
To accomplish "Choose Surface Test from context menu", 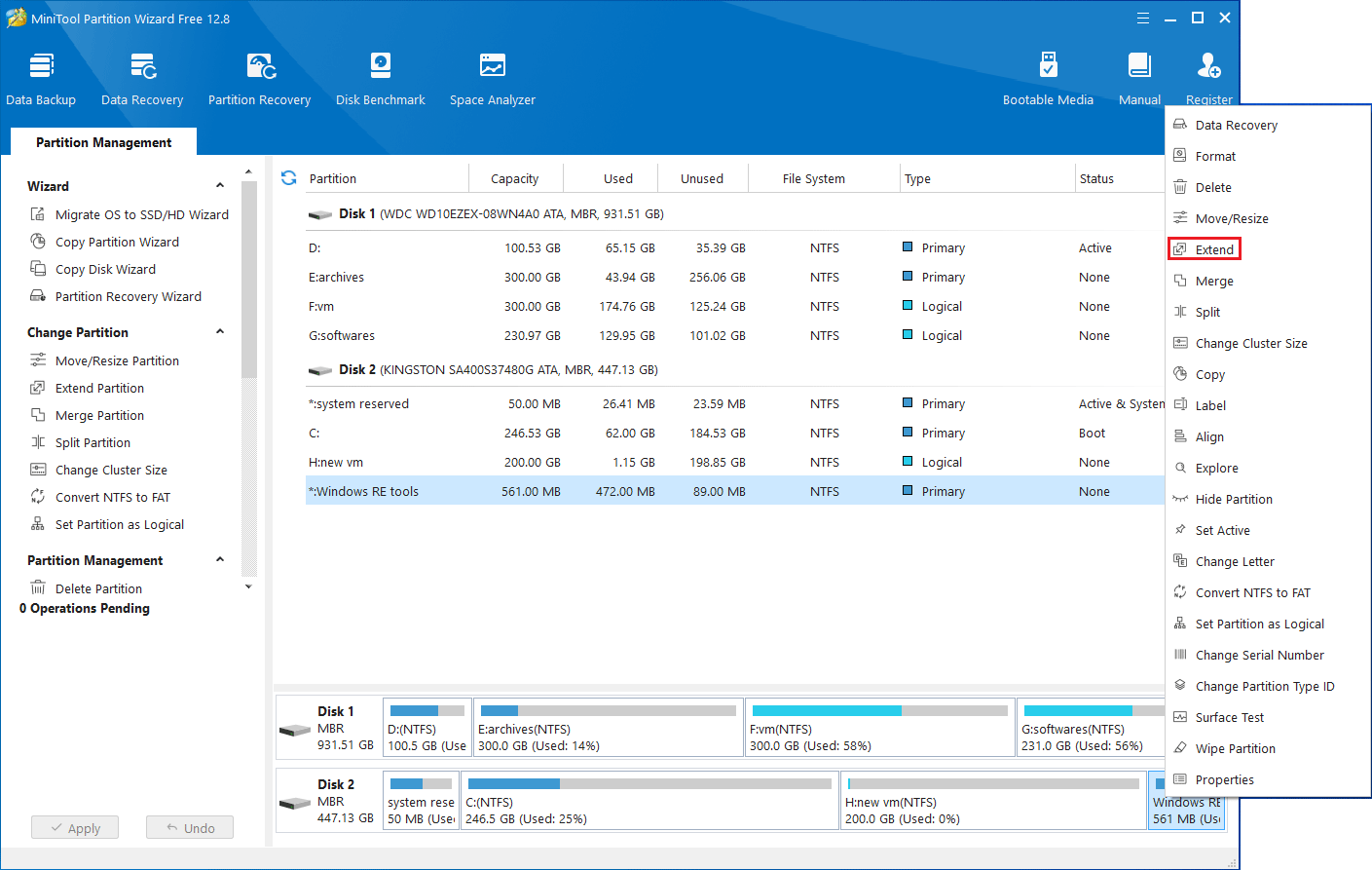I will click(1268, 717).
